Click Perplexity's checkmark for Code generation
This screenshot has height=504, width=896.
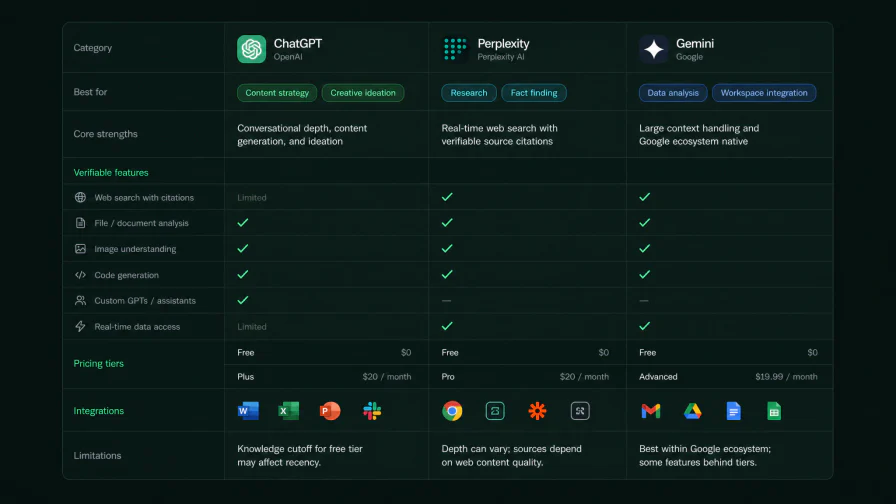point(447,275)
